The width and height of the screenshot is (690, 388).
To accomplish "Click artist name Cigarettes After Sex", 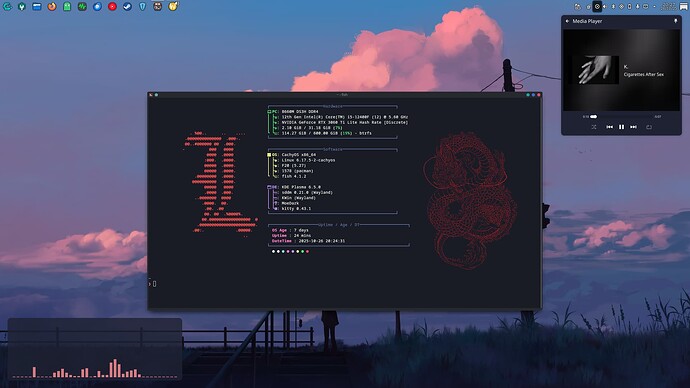I will [643, 74].
